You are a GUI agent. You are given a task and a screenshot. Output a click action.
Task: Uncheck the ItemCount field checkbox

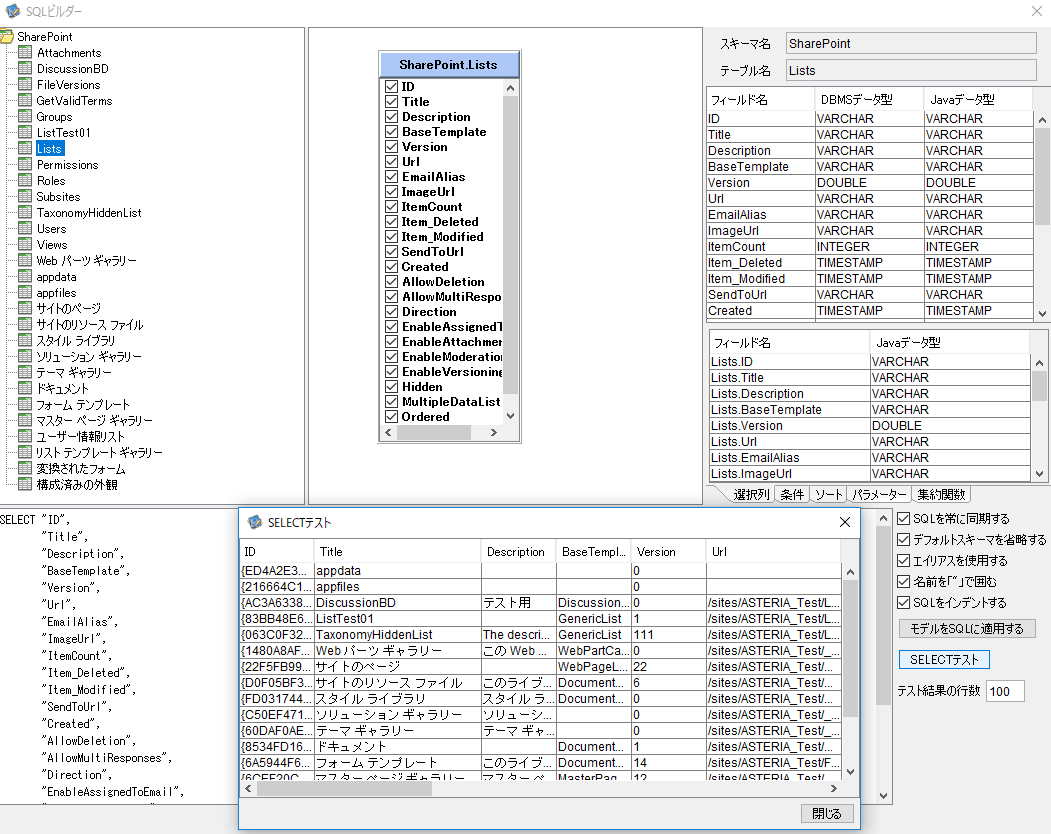coord(392,207)
